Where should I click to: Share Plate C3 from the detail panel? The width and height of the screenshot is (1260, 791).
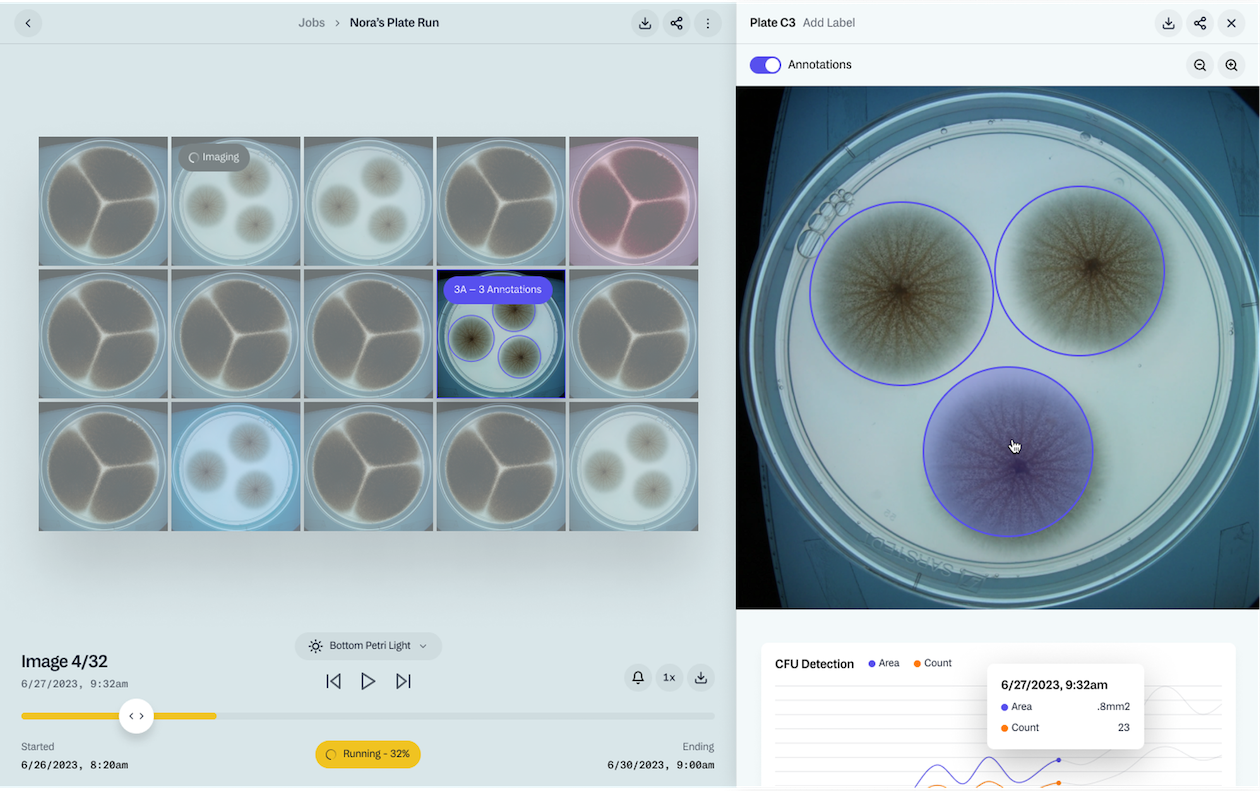pyautogui.click(x=1200, y=23)
